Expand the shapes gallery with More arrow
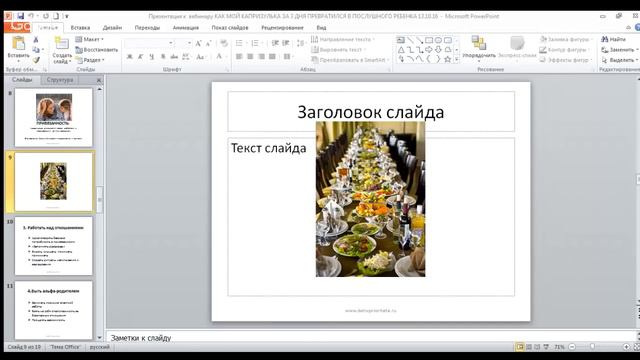The width and height of the screenshot is (640, 360). pos(456,60)
